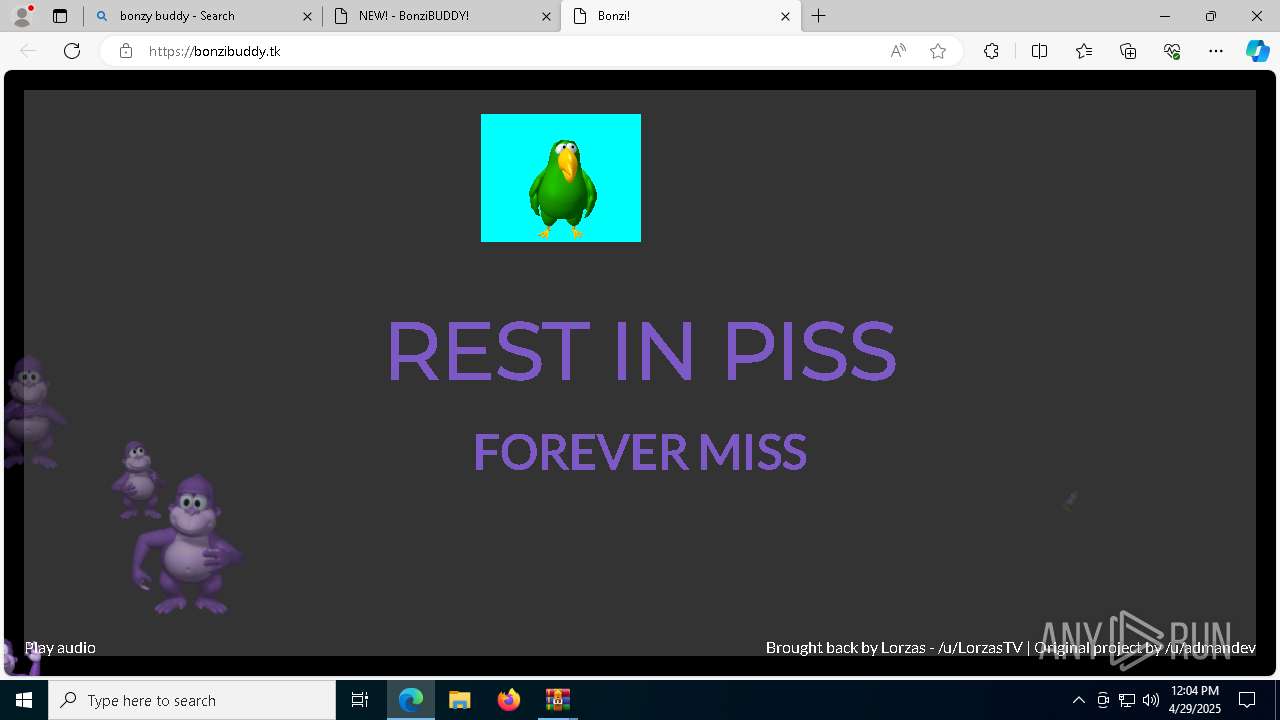Click the FOREVER MISS text
The width and height of the screenshot is (1280, 720).
click(640, 452)
